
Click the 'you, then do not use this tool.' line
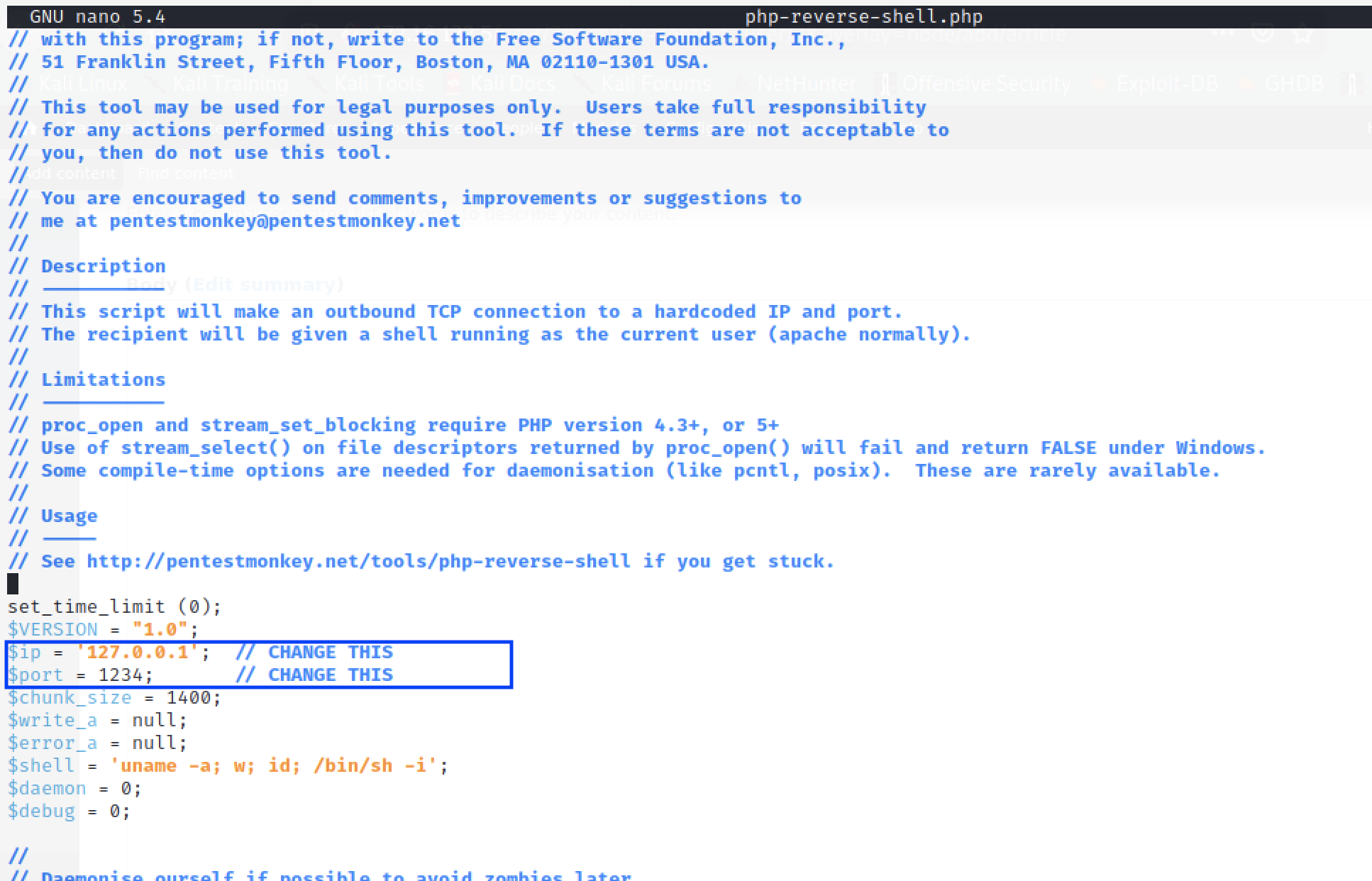[199, 153]
